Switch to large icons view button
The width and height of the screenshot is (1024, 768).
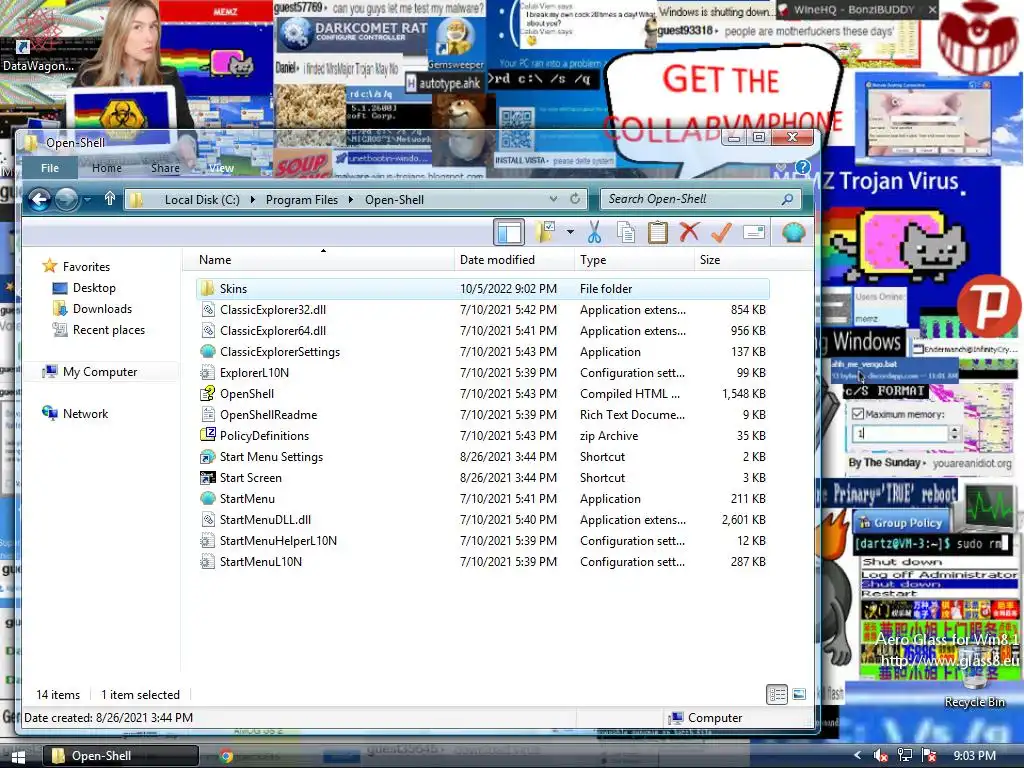(x=799, y=694)
